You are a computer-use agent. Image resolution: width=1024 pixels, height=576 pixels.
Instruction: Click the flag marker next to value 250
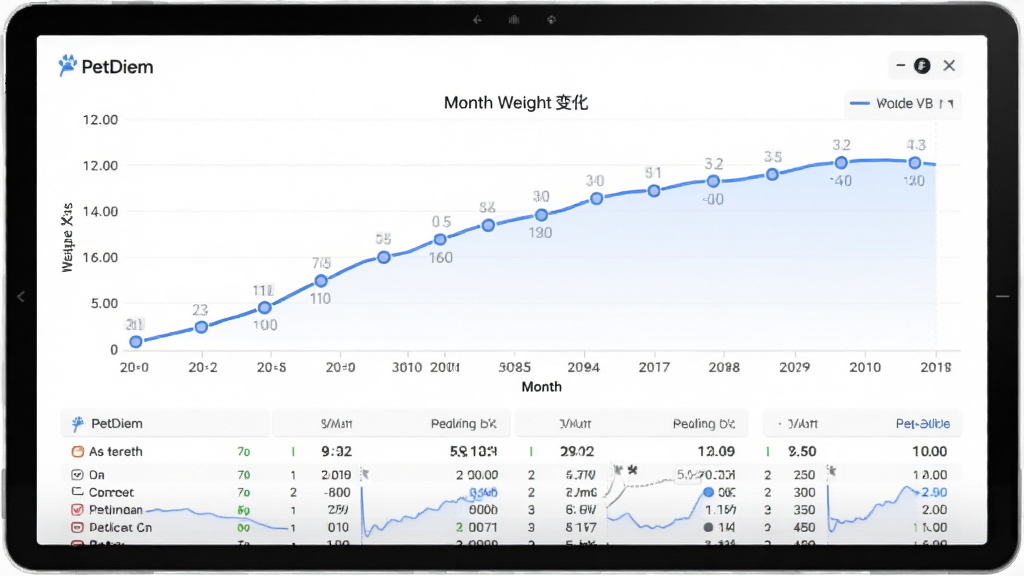[831, 470]
